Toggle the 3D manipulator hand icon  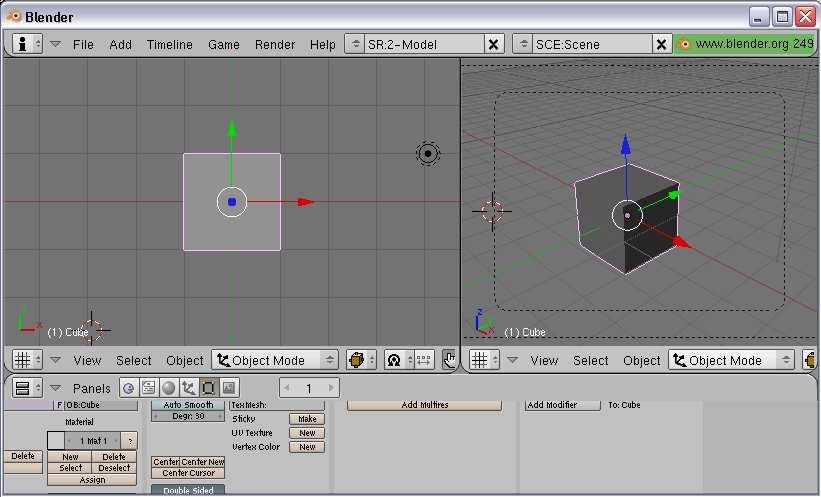pos(450,360)
